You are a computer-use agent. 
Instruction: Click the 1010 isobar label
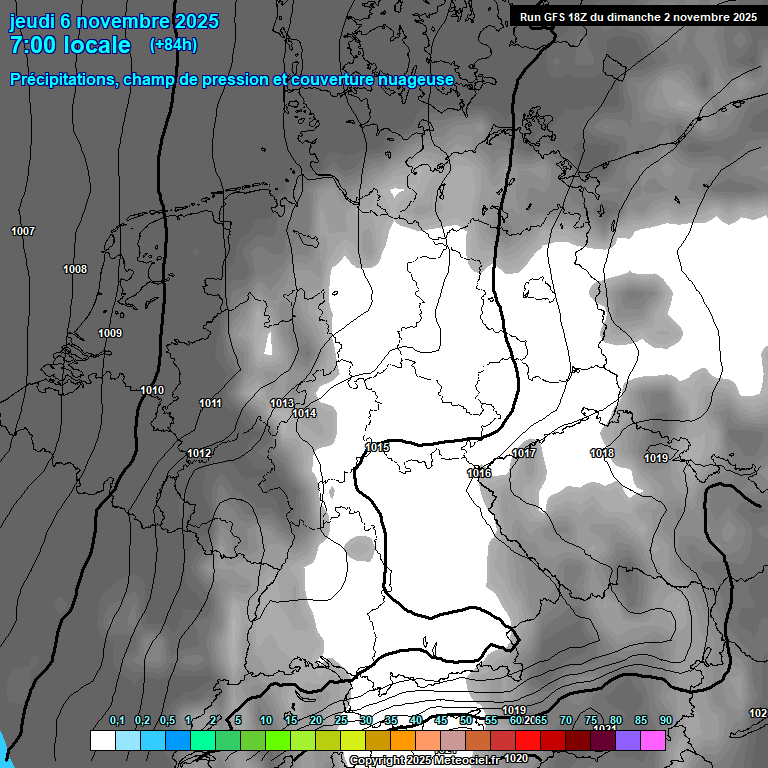pos(152,391)
